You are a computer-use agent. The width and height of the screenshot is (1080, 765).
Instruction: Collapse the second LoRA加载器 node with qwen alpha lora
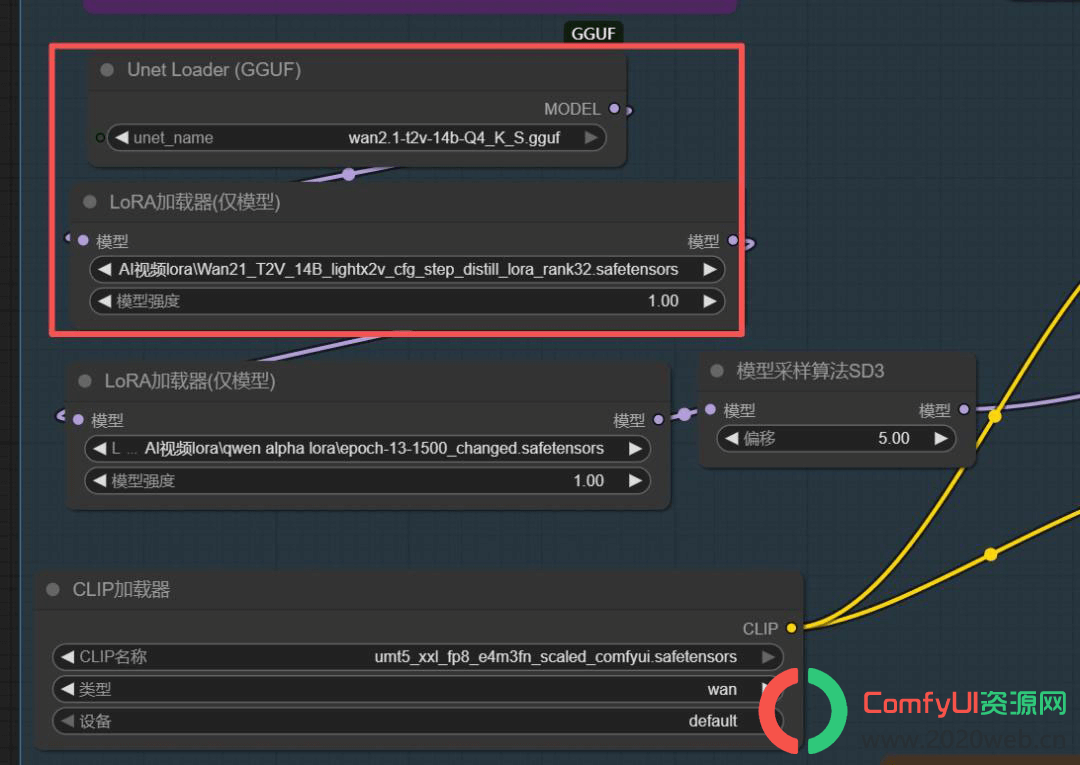pos(85,381)
